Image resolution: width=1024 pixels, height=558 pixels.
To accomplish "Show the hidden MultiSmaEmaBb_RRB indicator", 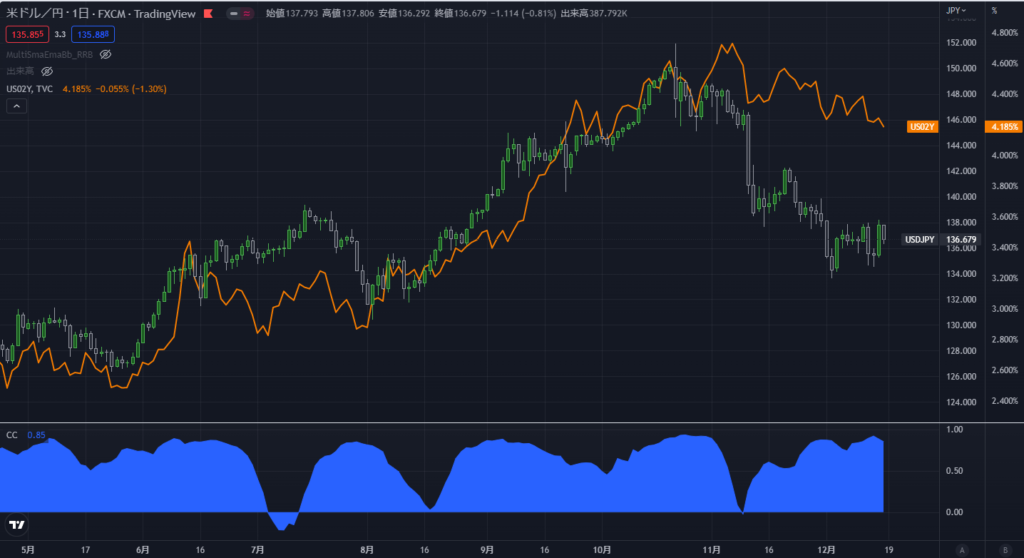I will click(x=104, y=54).
